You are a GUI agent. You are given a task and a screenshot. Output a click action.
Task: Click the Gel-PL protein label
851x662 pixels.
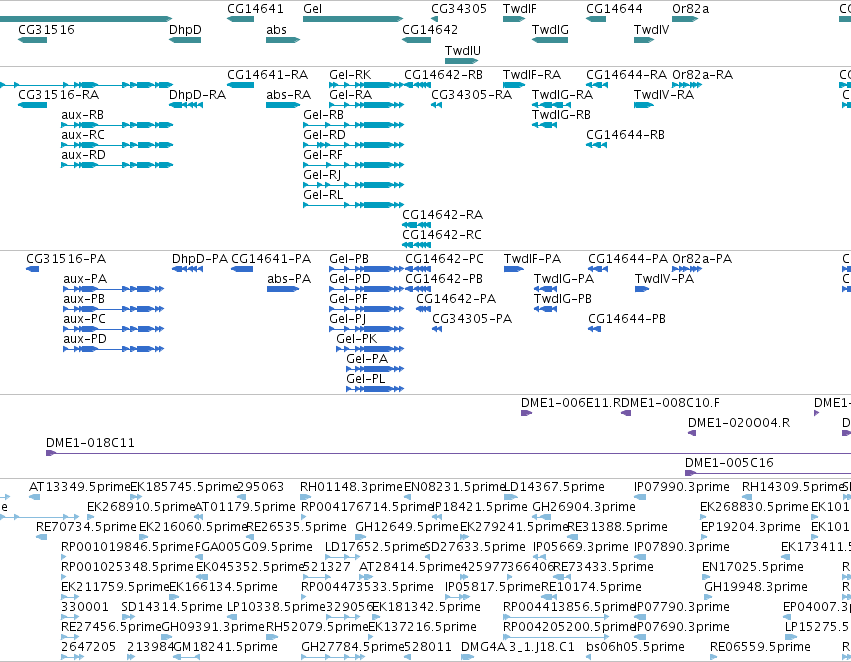click(x=366, y=378)
